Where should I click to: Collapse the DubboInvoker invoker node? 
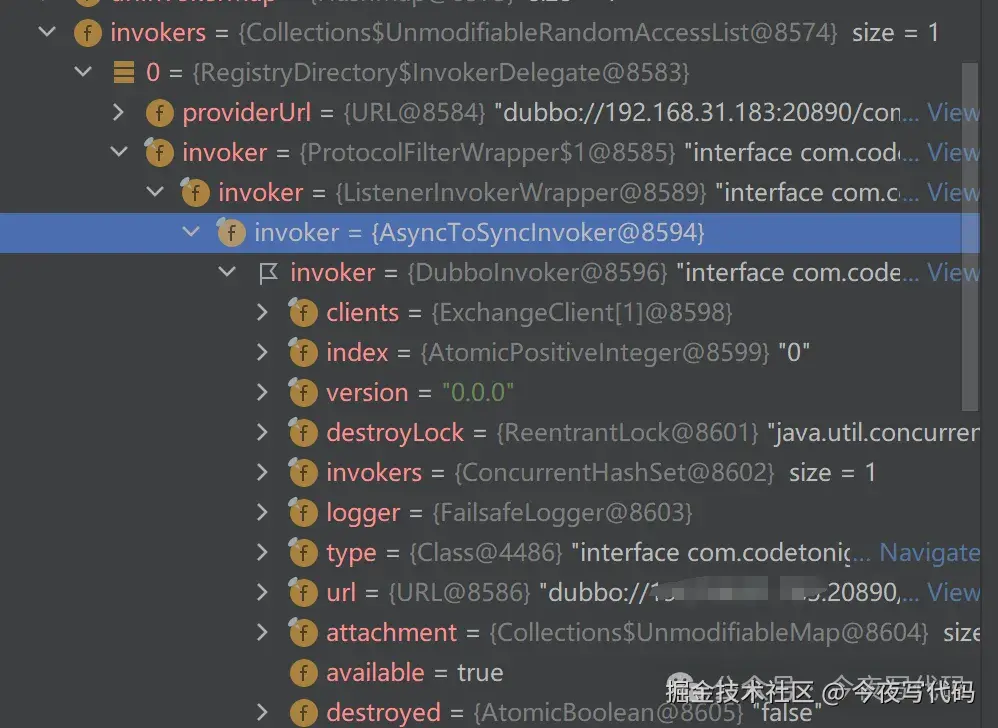coord(227,272)
